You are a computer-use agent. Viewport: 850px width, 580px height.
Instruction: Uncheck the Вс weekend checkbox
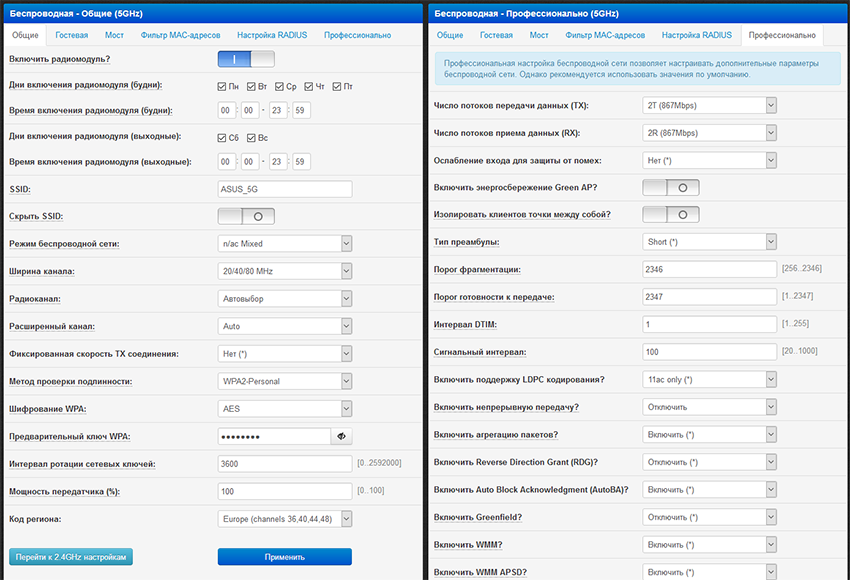pyautogui.click(x=251, y=138)
